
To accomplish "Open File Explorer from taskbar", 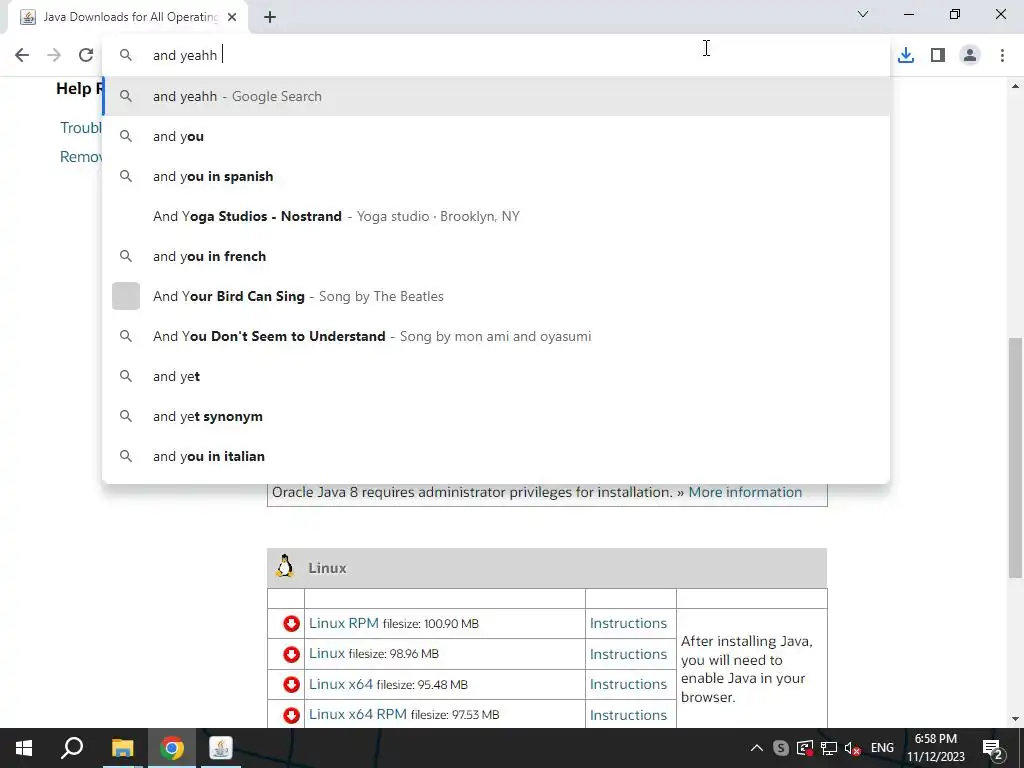I will pos(122,748).
